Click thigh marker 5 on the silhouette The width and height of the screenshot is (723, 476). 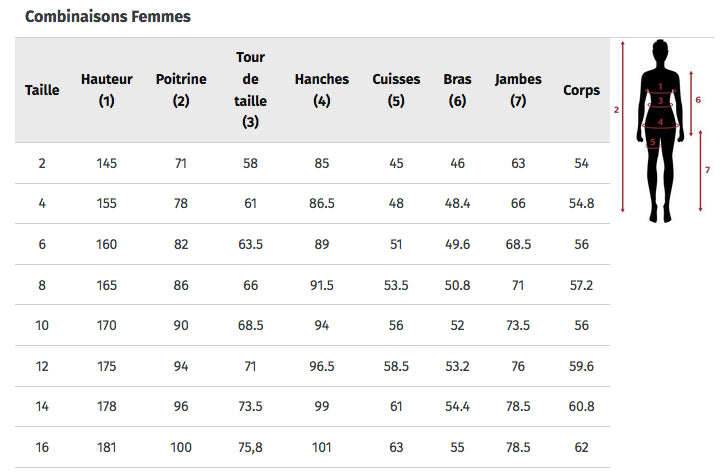653,143
